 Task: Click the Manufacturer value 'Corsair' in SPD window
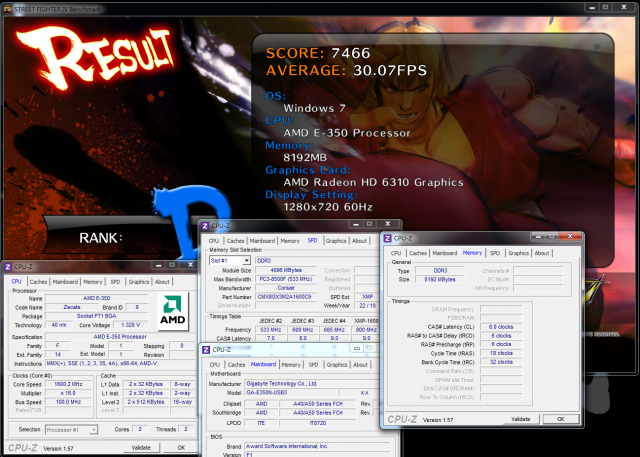pos(286,288)
